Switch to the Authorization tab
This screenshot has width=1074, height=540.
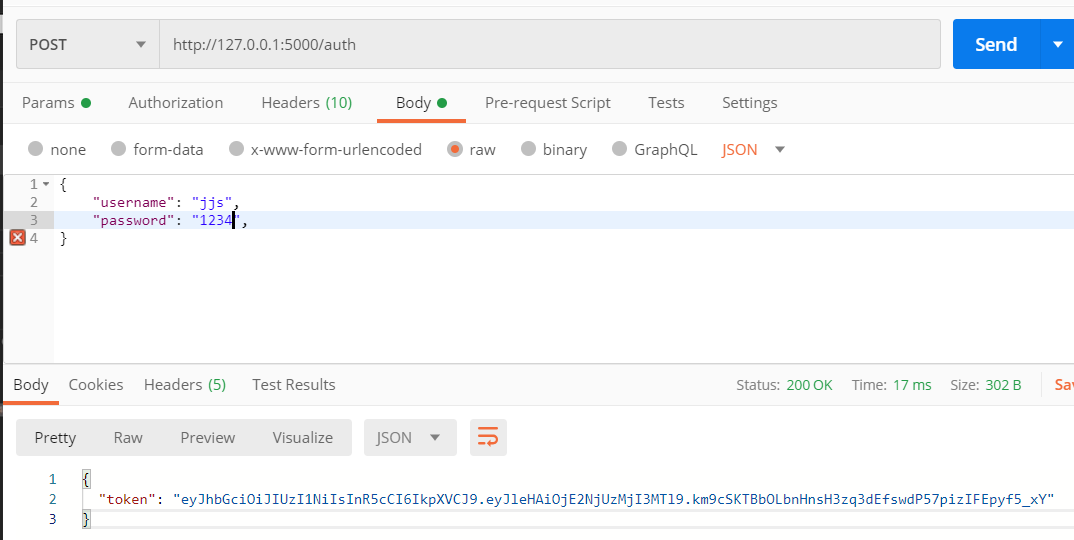[x=176, y=103]
